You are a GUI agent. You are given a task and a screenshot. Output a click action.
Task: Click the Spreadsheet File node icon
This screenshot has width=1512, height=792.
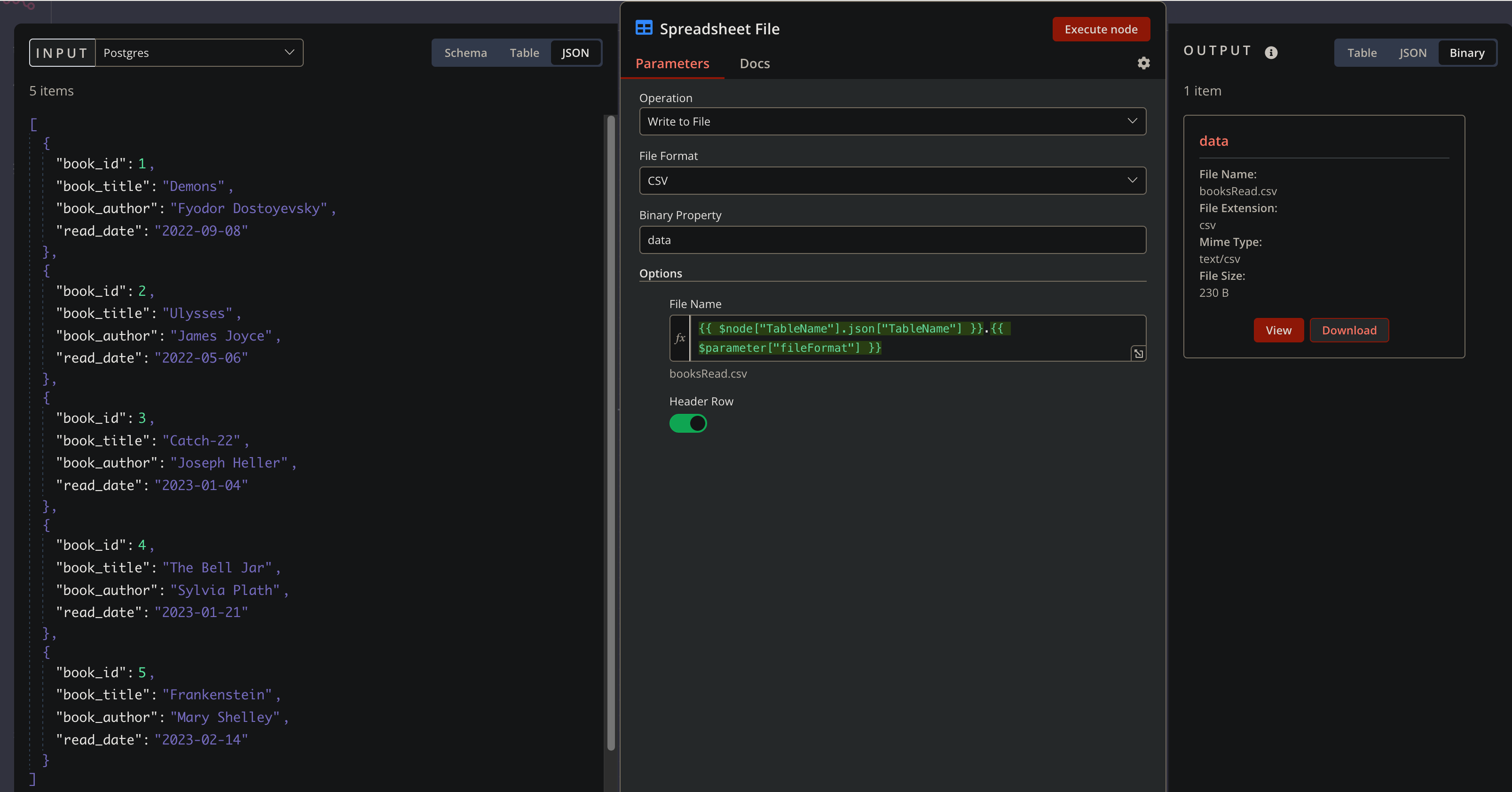pyautogui.click(x=644, y=28)
